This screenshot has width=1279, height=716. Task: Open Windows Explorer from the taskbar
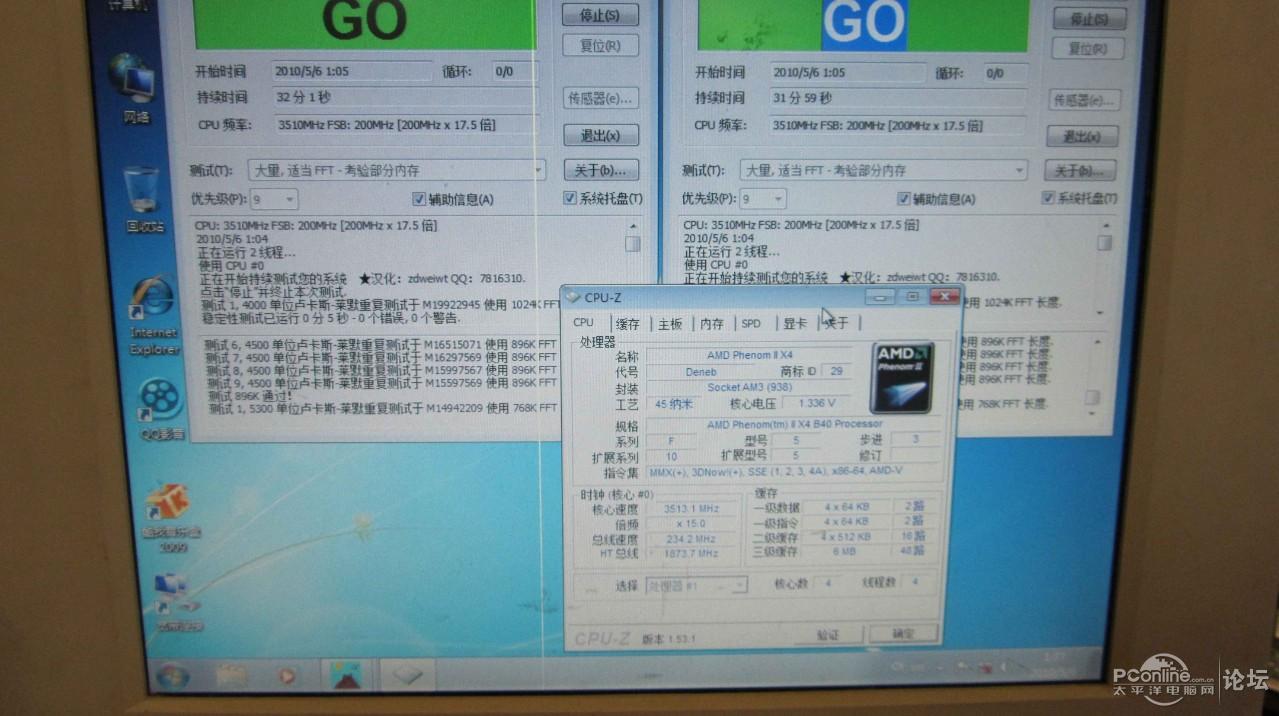pyautogui.click(x=231, y=676)
